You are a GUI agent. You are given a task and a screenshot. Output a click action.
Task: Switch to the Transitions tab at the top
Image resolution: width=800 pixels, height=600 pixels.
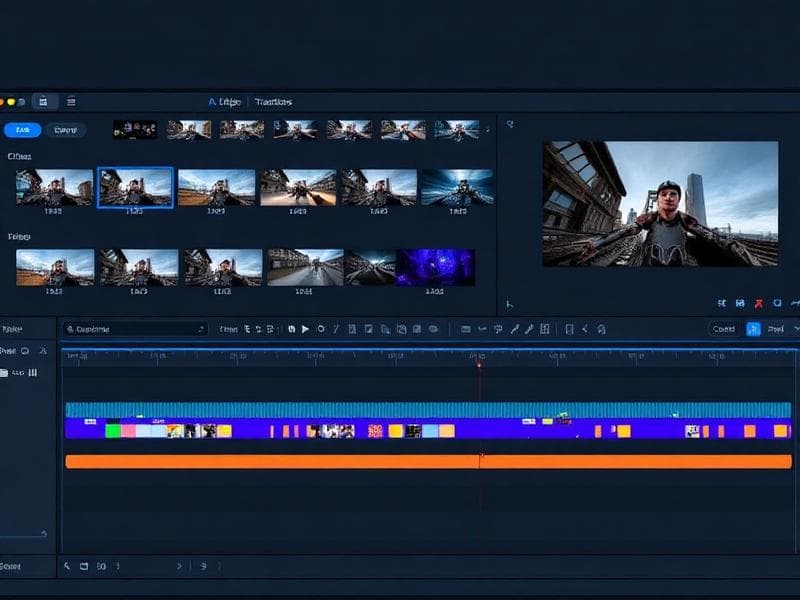coord(275,101)
